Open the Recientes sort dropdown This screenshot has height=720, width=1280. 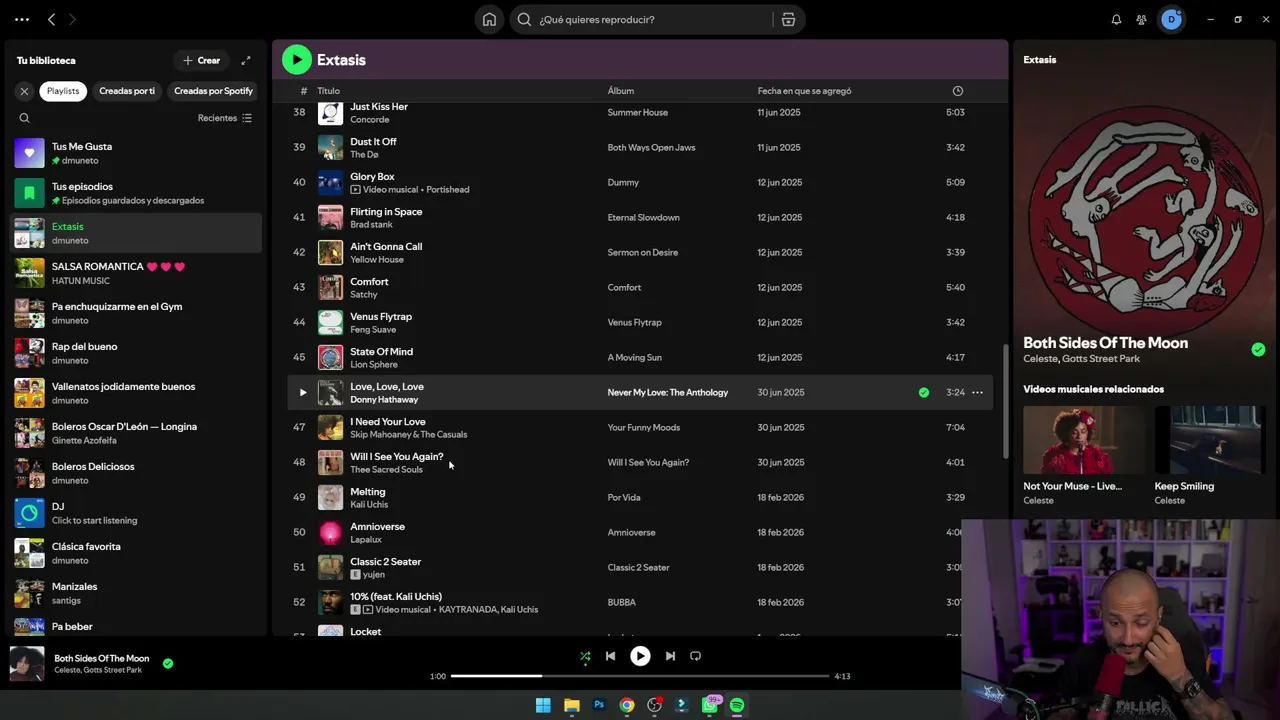(225, 118)
